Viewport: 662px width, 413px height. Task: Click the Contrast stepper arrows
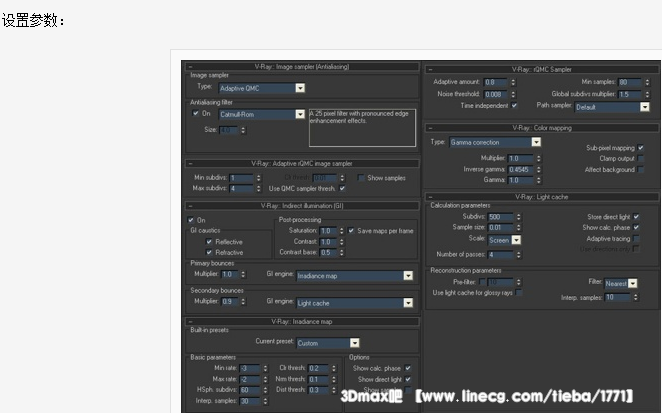(x=342, y=242)
